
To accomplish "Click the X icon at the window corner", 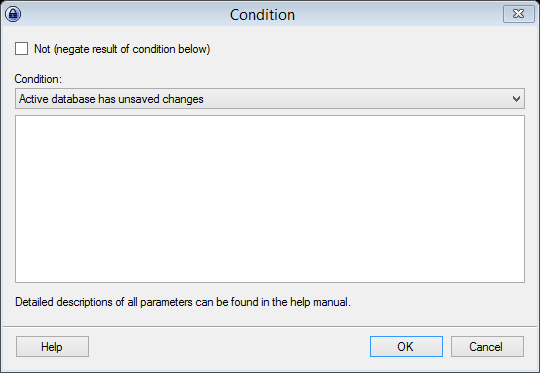I will (519, 14).
